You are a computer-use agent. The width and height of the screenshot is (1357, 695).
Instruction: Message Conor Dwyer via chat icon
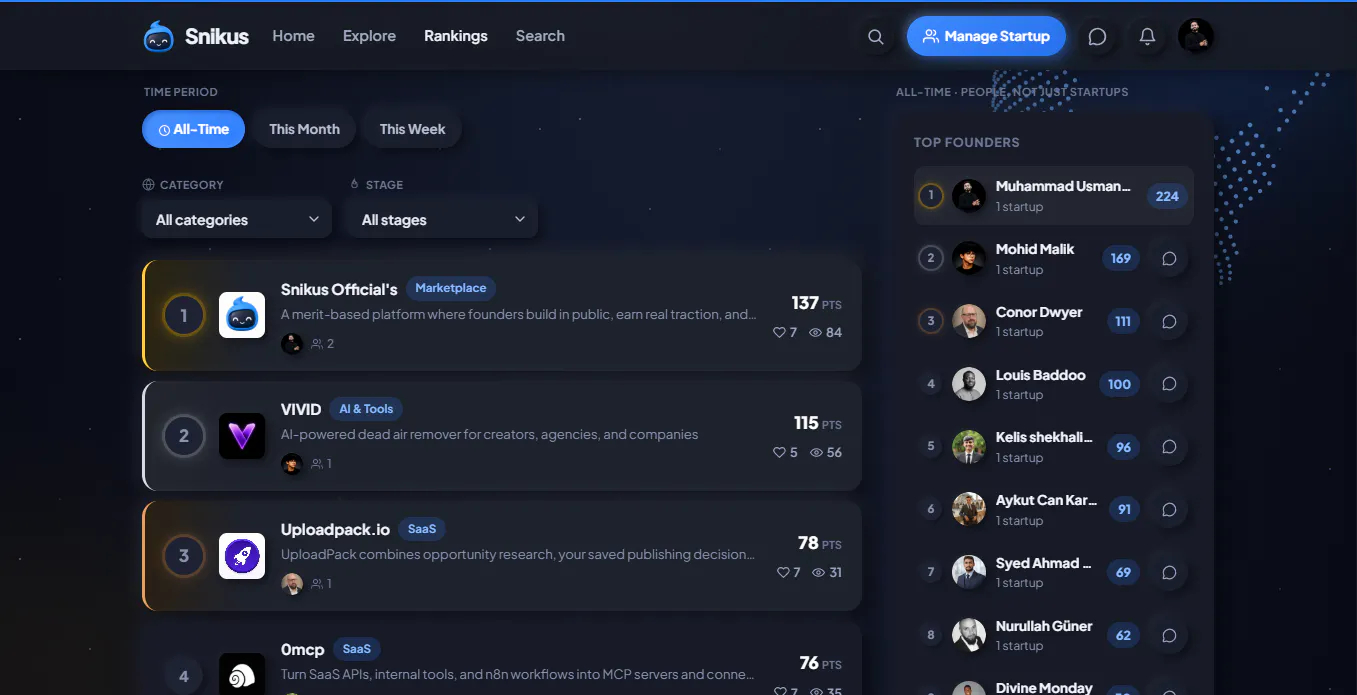(1169, 321)
